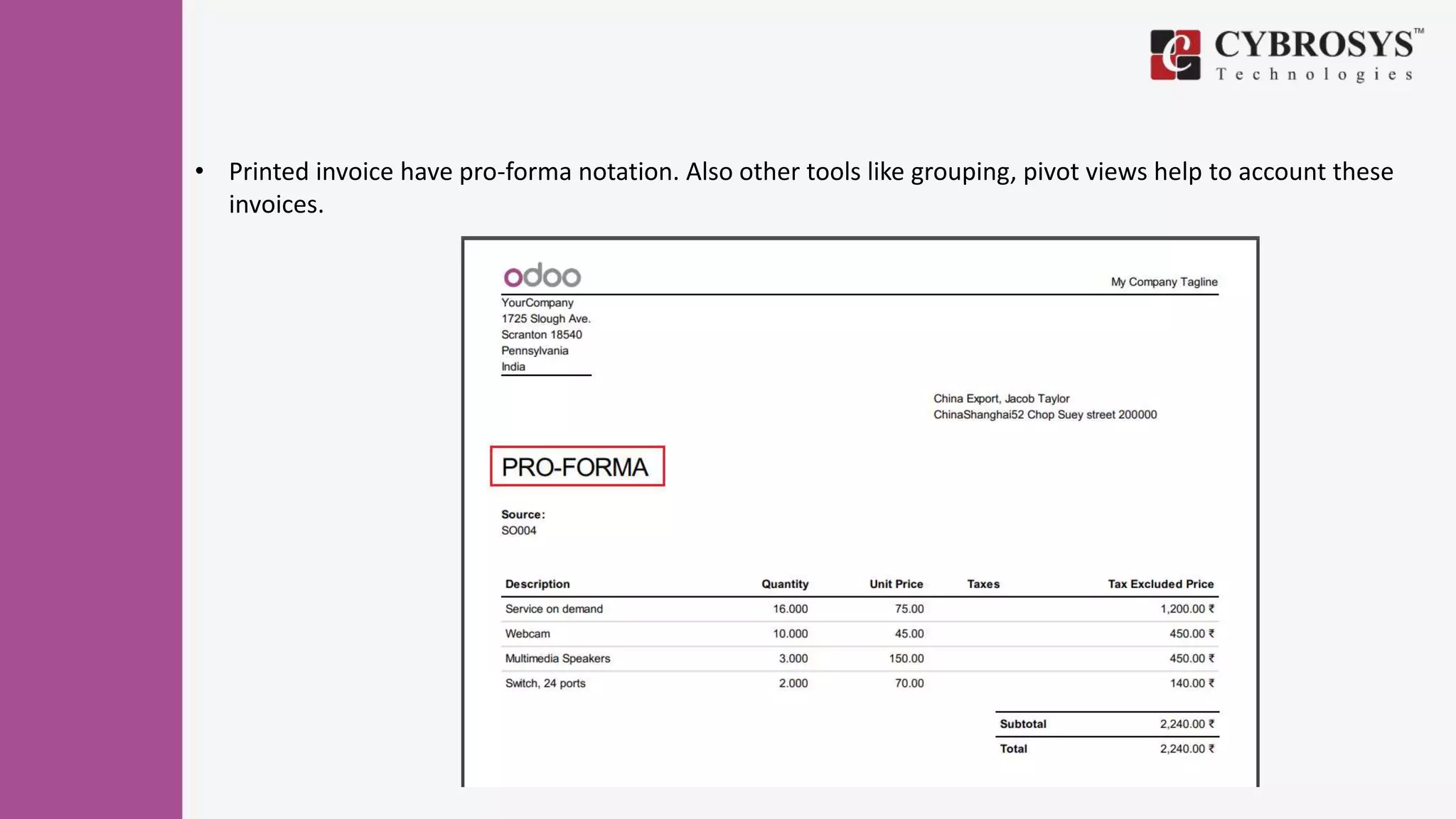The image size is (1456, 819).
Task: Click Multimedia Speakers row's '450.00 ₹' price
Action: (x=1192, y=658)
